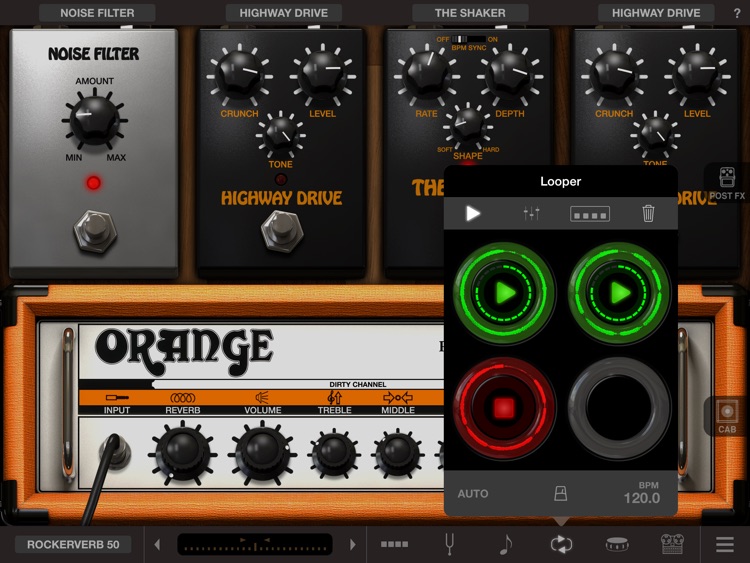Click the Noise Filter red LED
This screenshot has width=750, height=563.
click(x=93, y=183)
